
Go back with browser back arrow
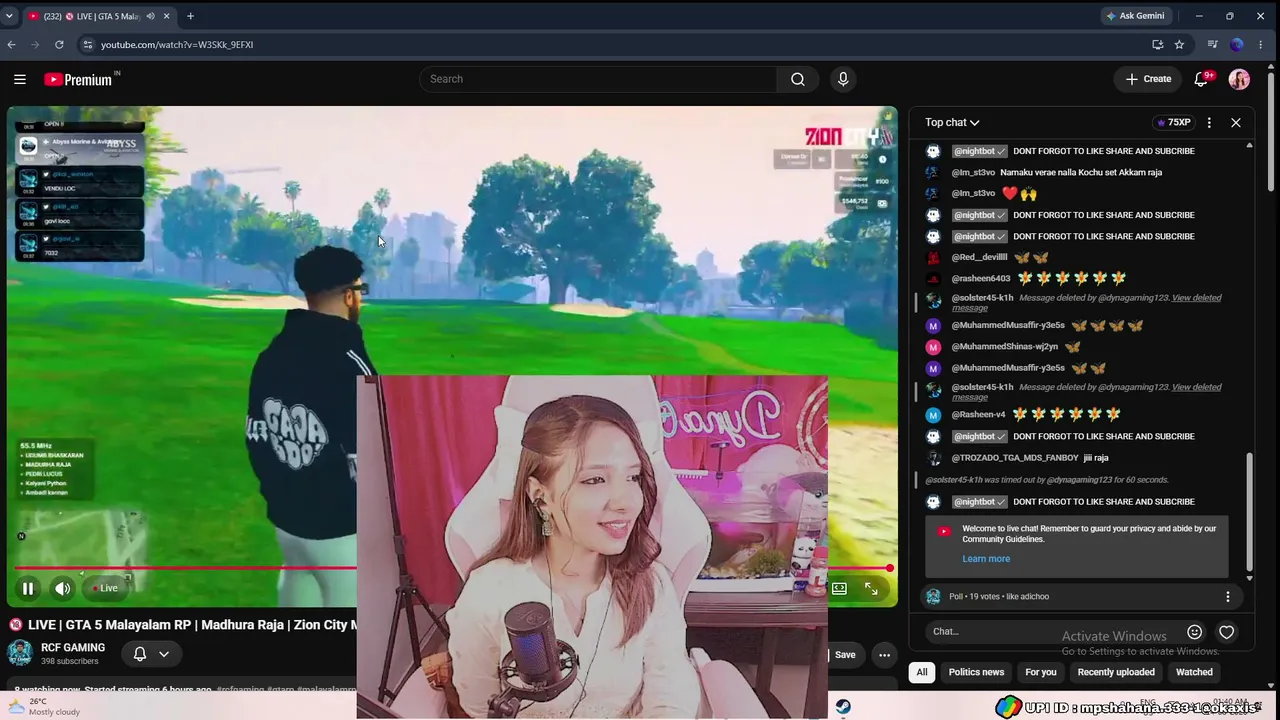tap(12, 45)
